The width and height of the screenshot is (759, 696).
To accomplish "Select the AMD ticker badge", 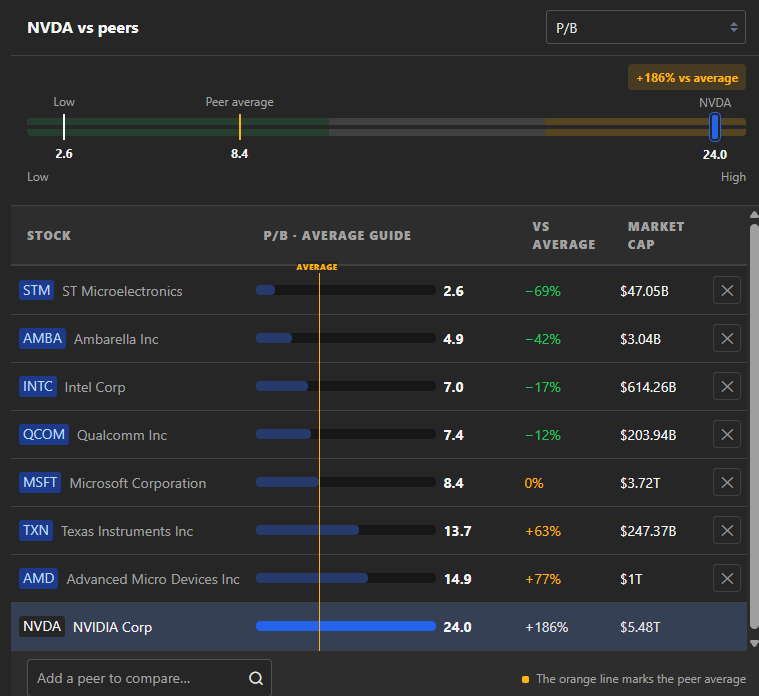I will click(x=38, y=578).
